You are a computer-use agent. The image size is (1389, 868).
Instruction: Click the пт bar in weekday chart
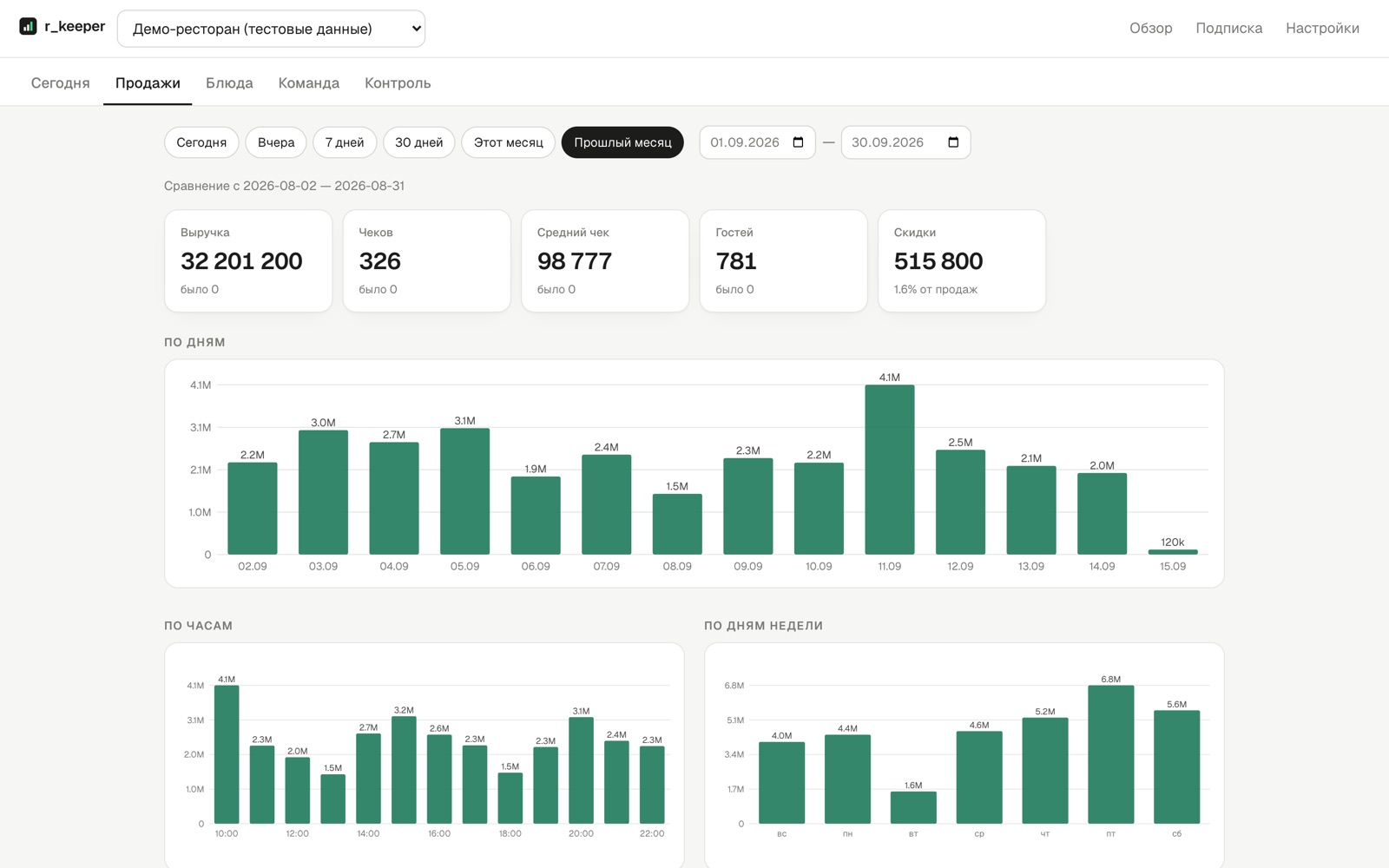[1111, 754]
